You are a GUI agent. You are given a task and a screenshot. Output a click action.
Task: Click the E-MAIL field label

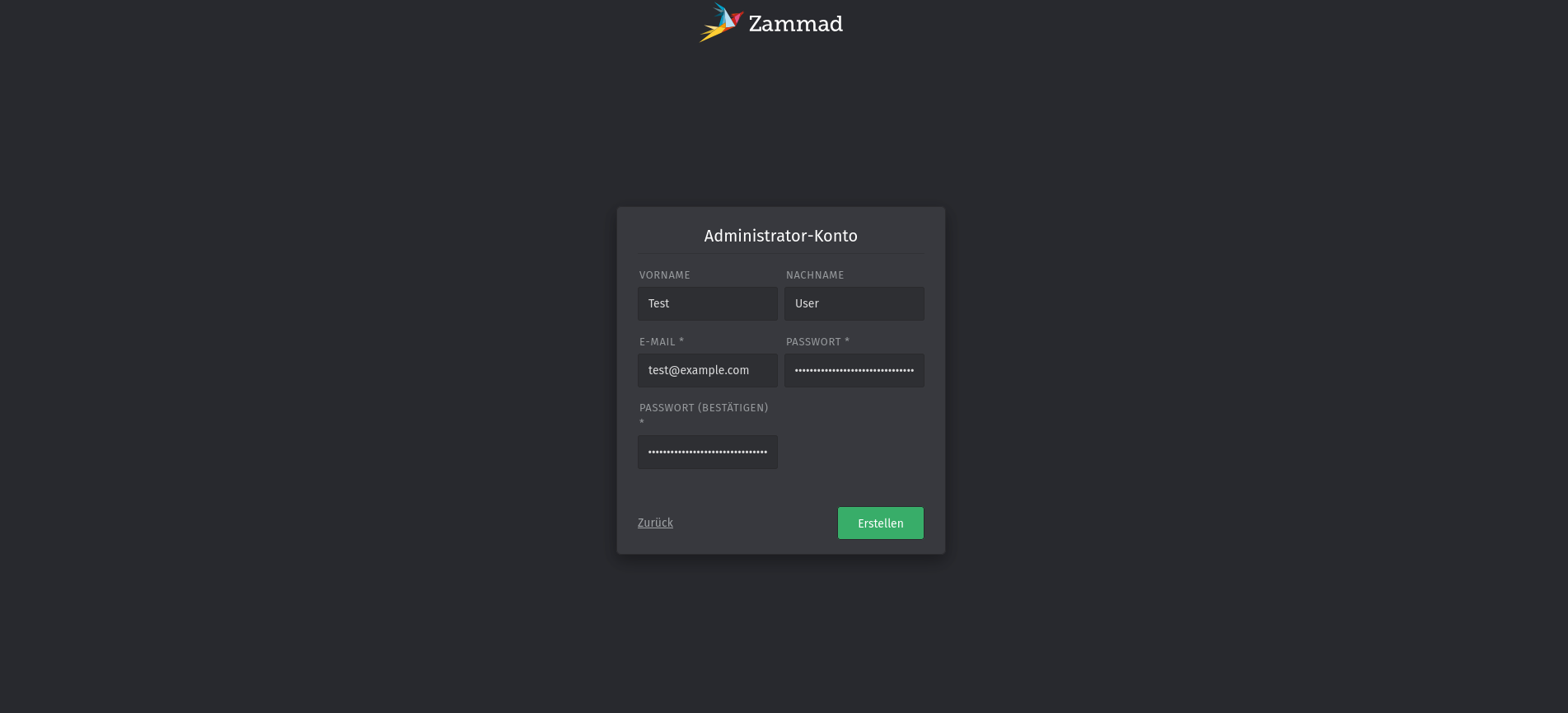657,342
